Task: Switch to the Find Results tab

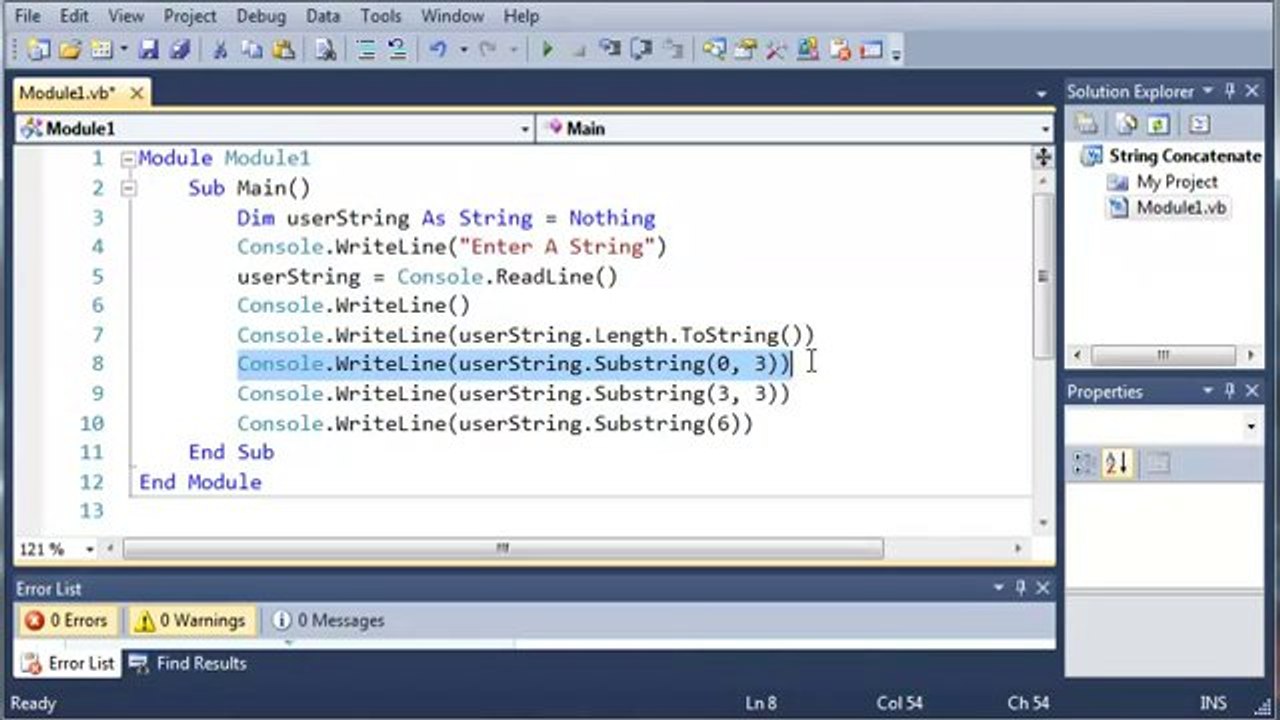Action: click(188, 663)
